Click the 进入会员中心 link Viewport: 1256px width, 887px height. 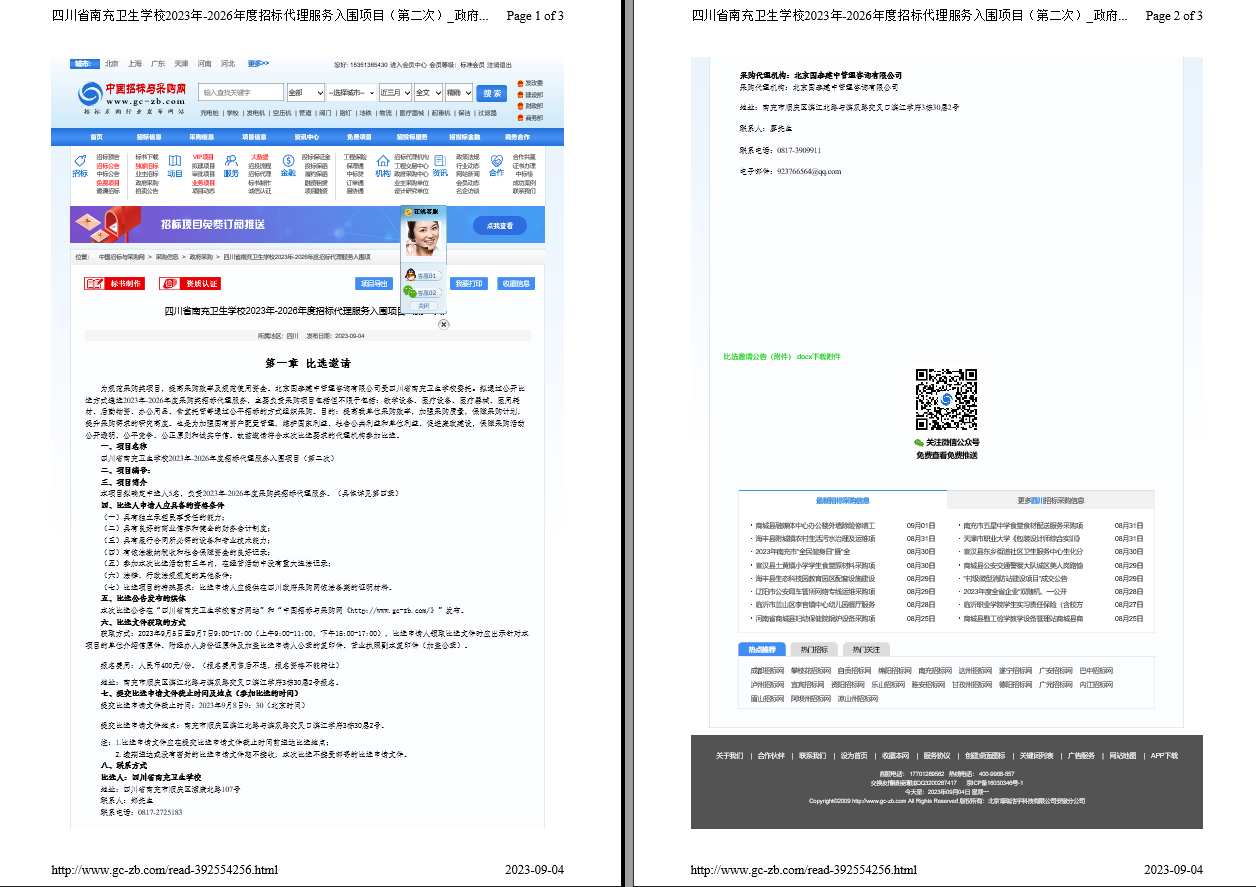[x=408, y=65]
